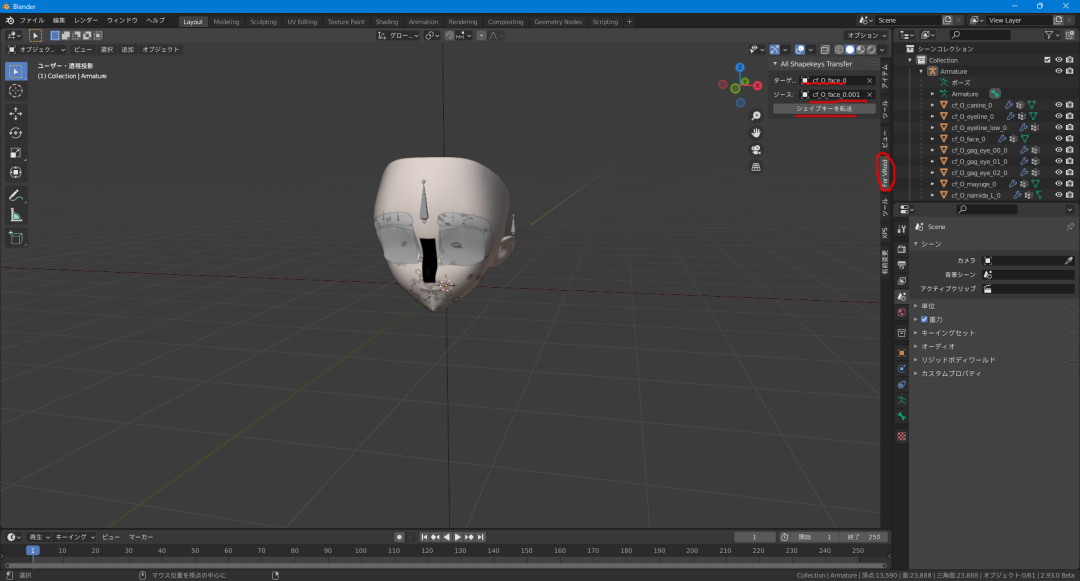The width and height of the screenshot is (1080, 581).
Task: Click the current frame number field
Action: pyautogui.click(x=755, y=537)
